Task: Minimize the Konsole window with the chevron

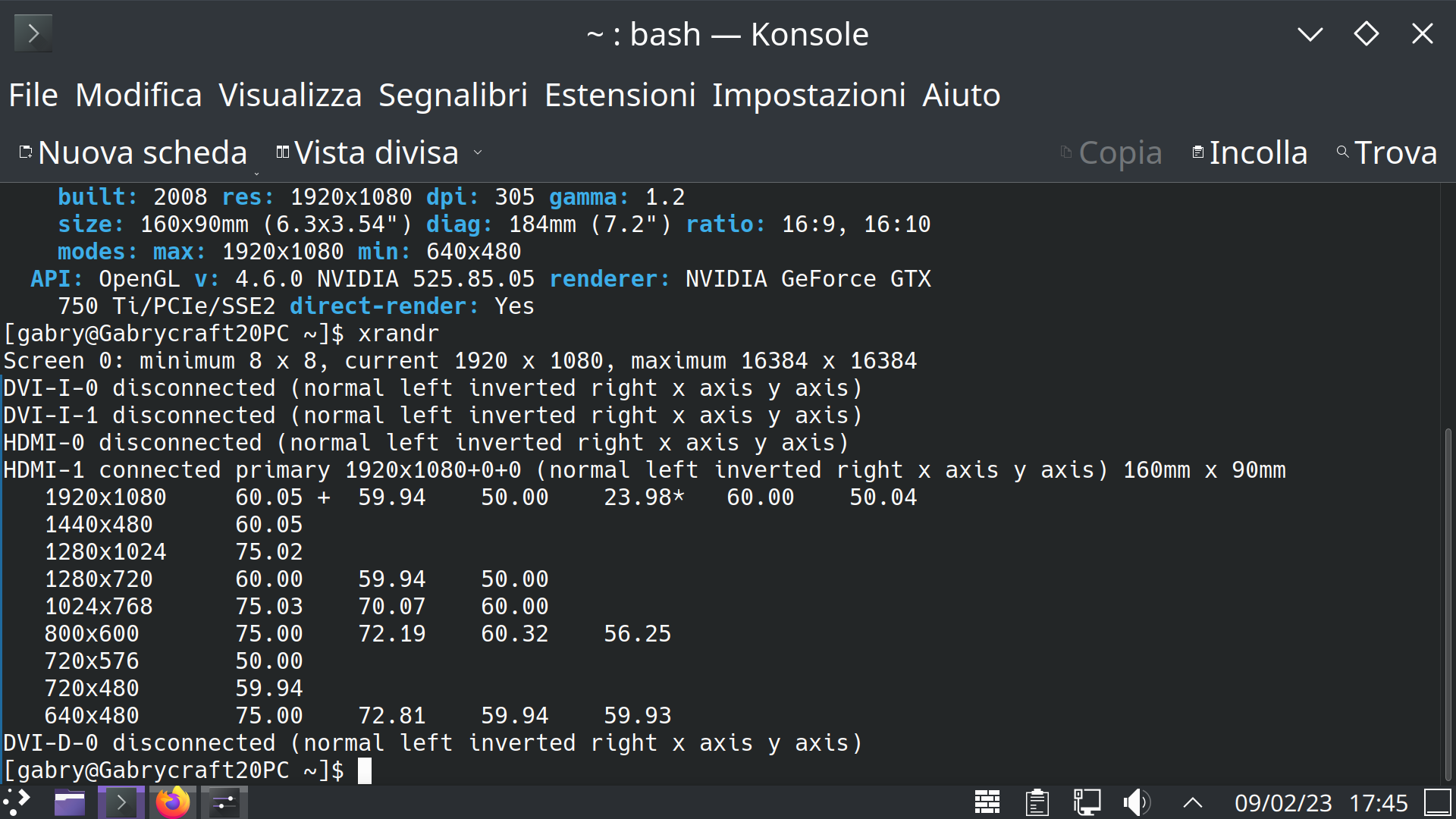Action: point(1310,33)
